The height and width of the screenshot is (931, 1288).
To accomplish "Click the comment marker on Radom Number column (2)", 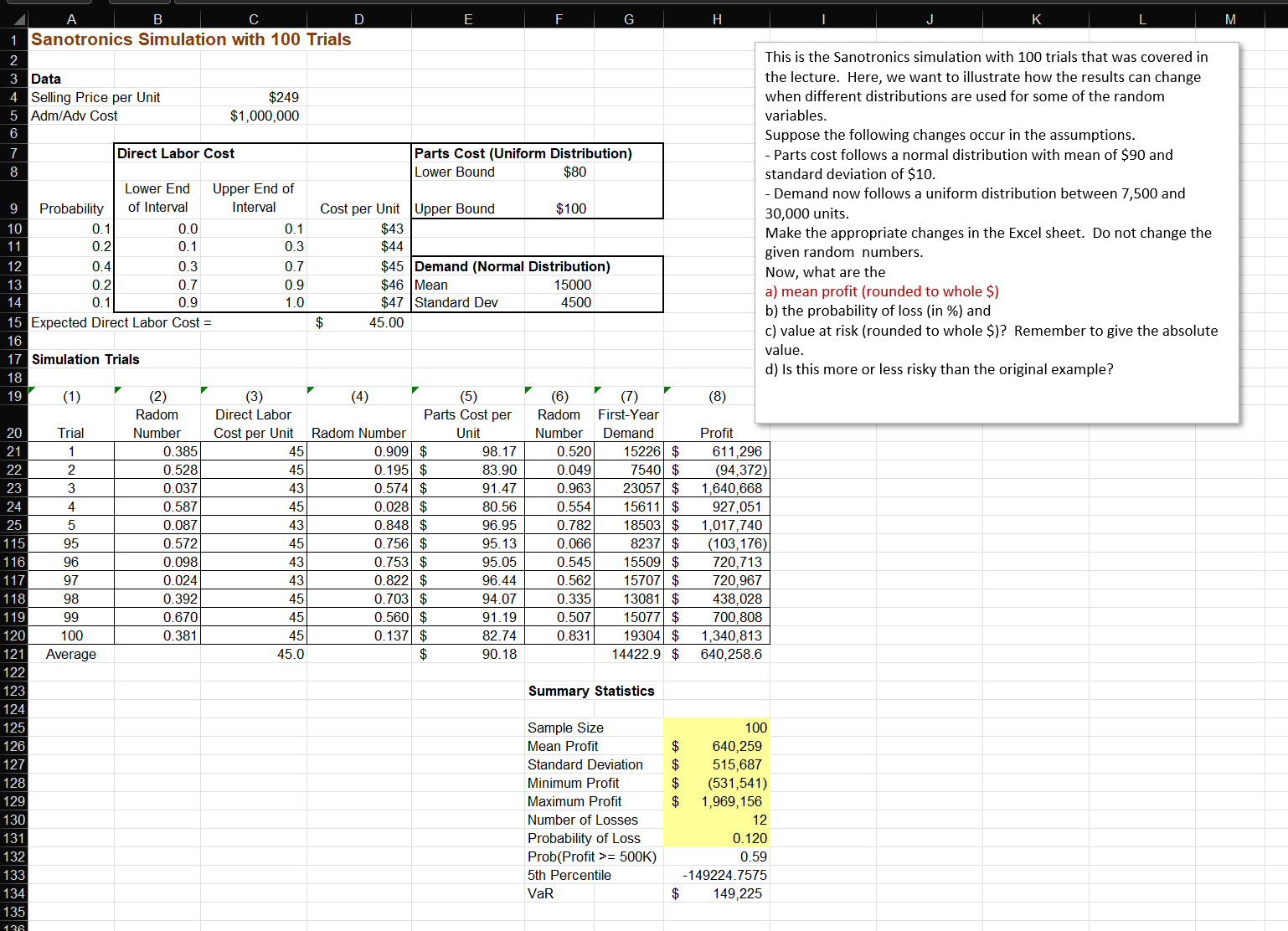I will click(117, 389).
